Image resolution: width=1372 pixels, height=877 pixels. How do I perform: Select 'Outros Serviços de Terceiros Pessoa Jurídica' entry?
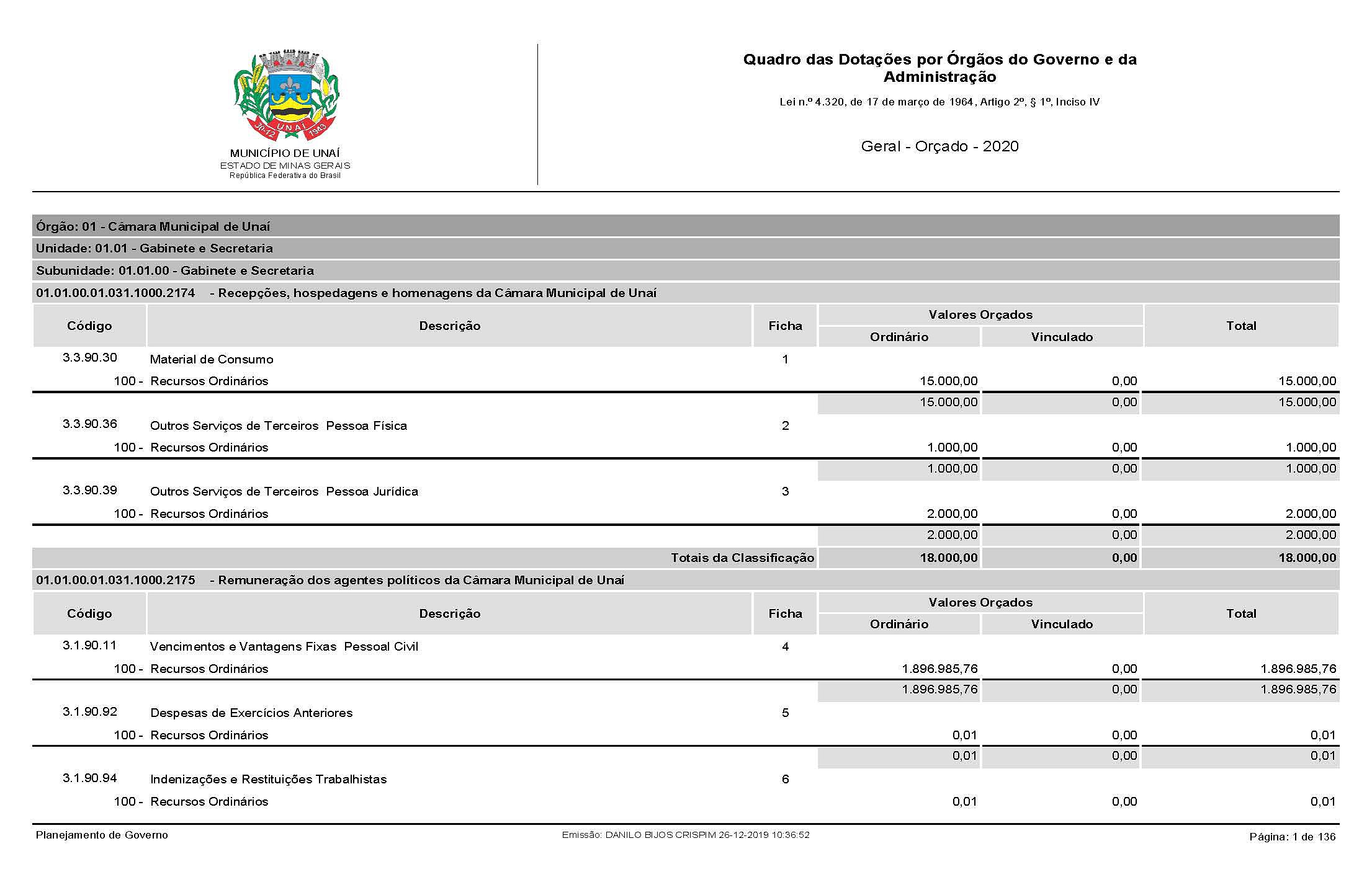[x=284, y=491]
